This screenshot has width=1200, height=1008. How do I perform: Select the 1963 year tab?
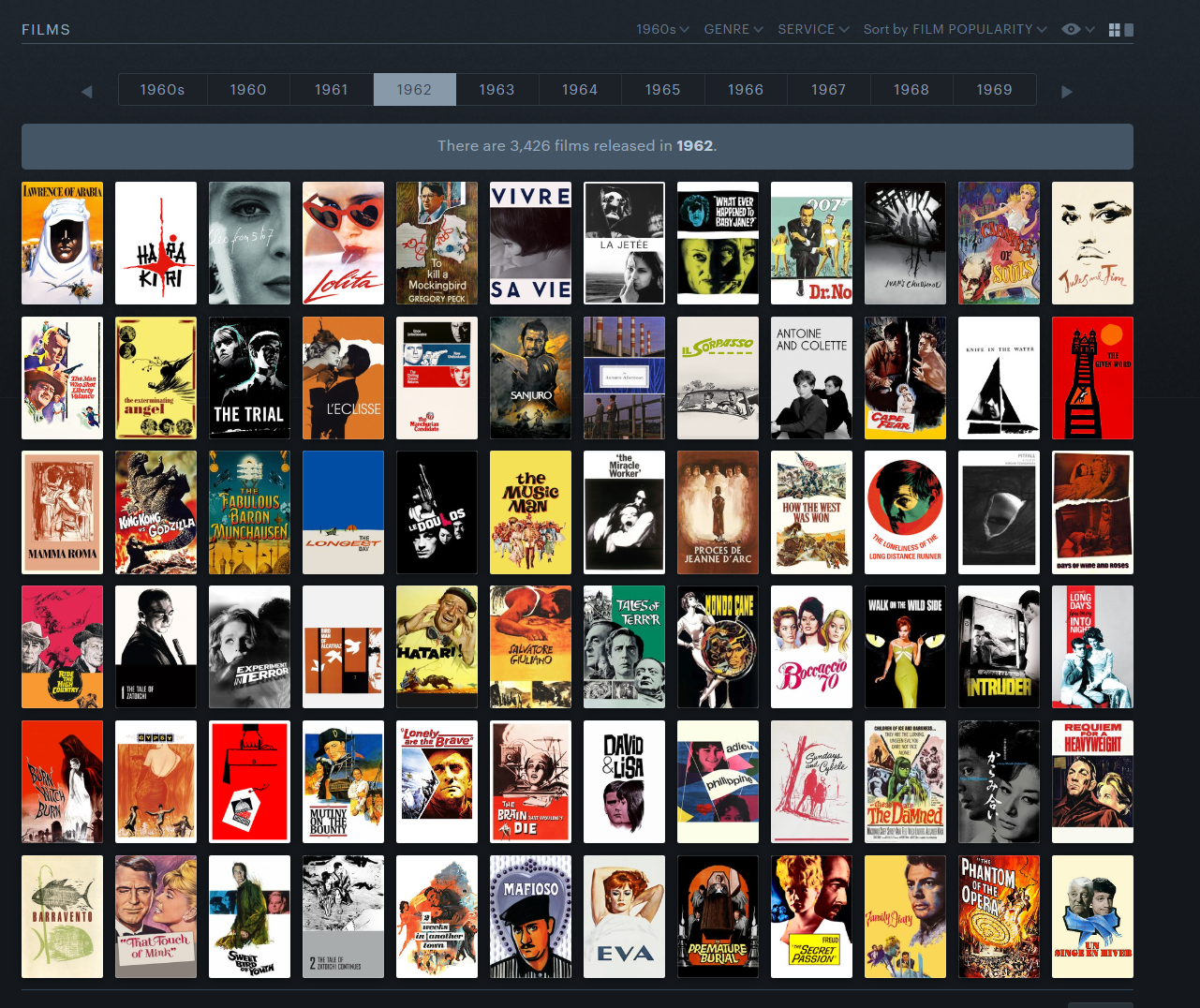coord(497,90)
